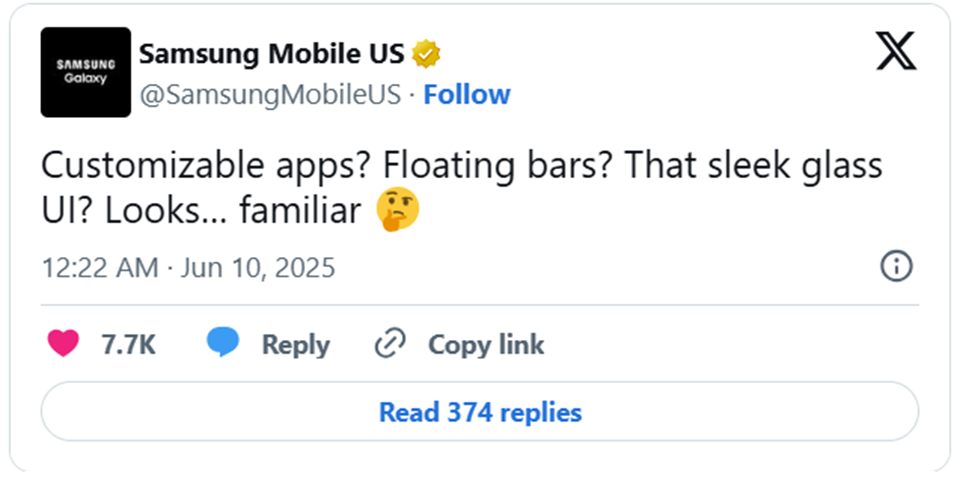Open the tweet info circle icon

(x=896, y=266)
